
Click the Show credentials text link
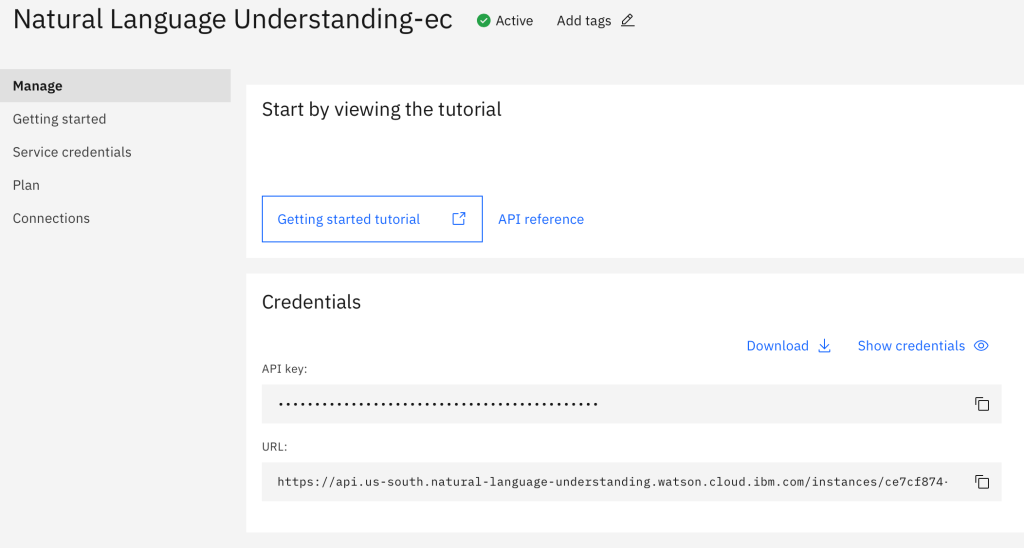(x=911, y=346)
